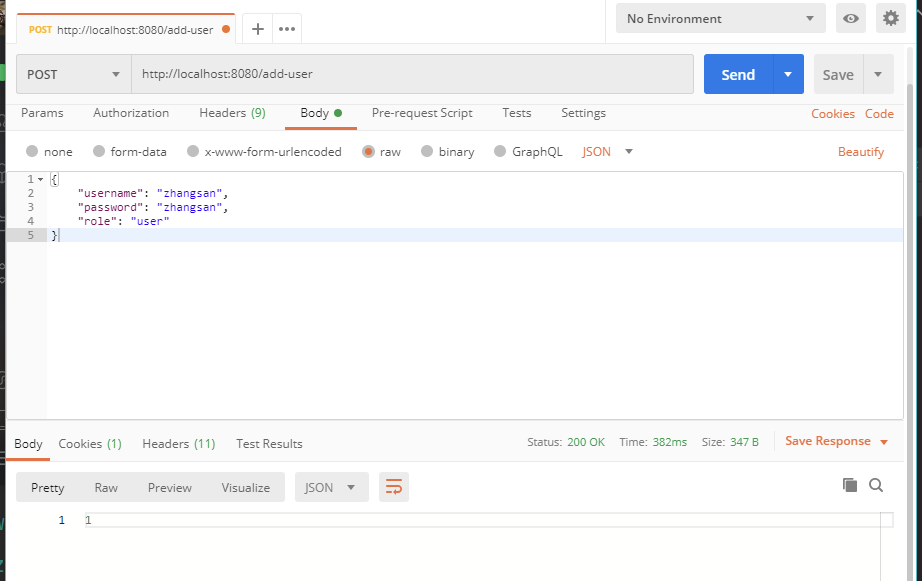Open the request Headers (9) tab

point(232,113)
